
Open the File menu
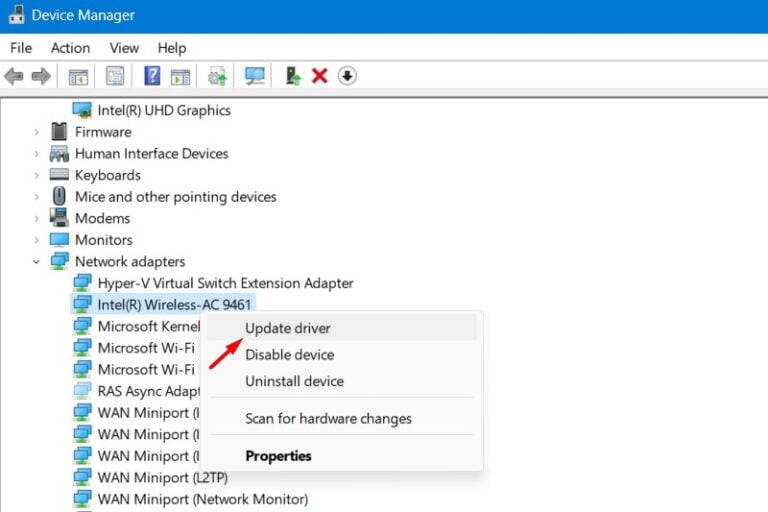point(21,48)
